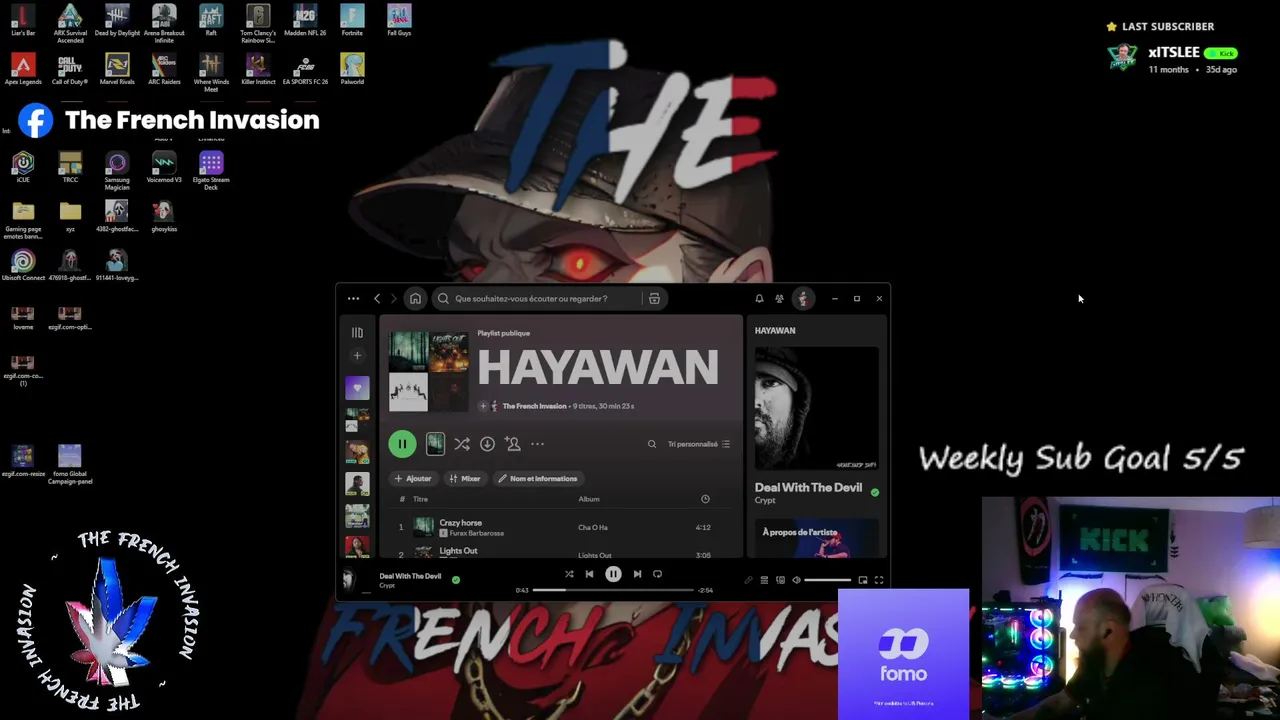Viewport: 1280px width, 720px height.
Task: Open Deal With The Devil in right panel
Action: point(808,487)
